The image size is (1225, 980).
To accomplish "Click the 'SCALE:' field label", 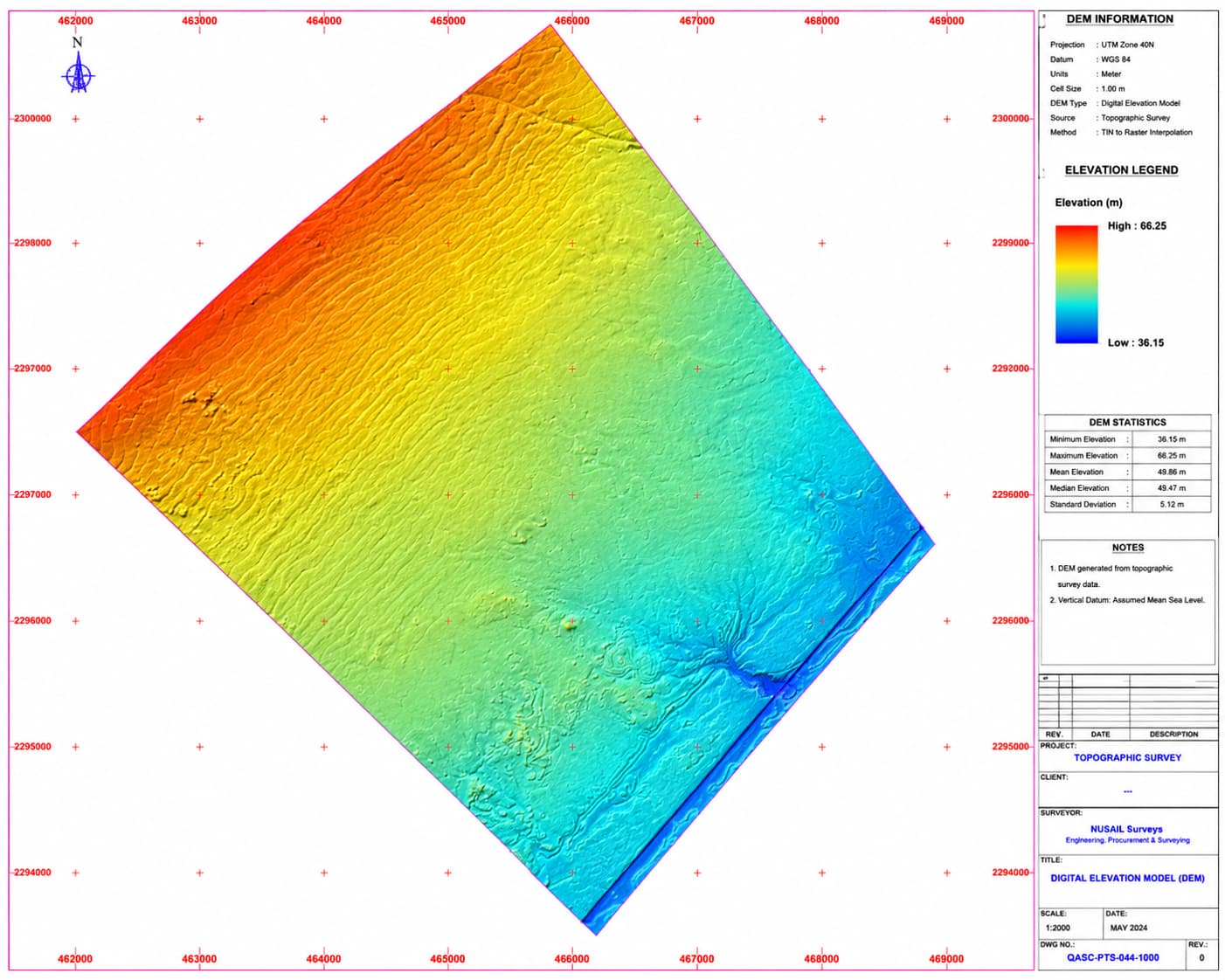I will click(1053, 914).
